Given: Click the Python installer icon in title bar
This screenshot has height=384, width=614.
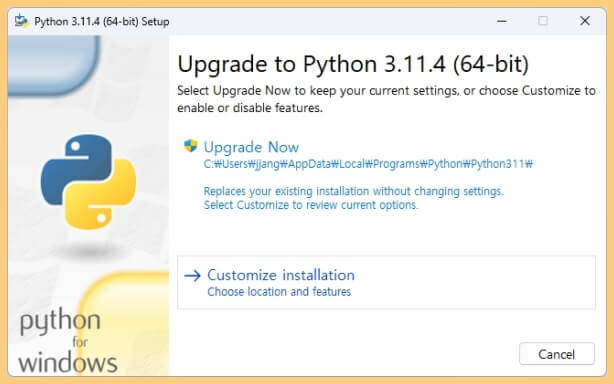Looking at the screenshot, I should tap(22, 21).
